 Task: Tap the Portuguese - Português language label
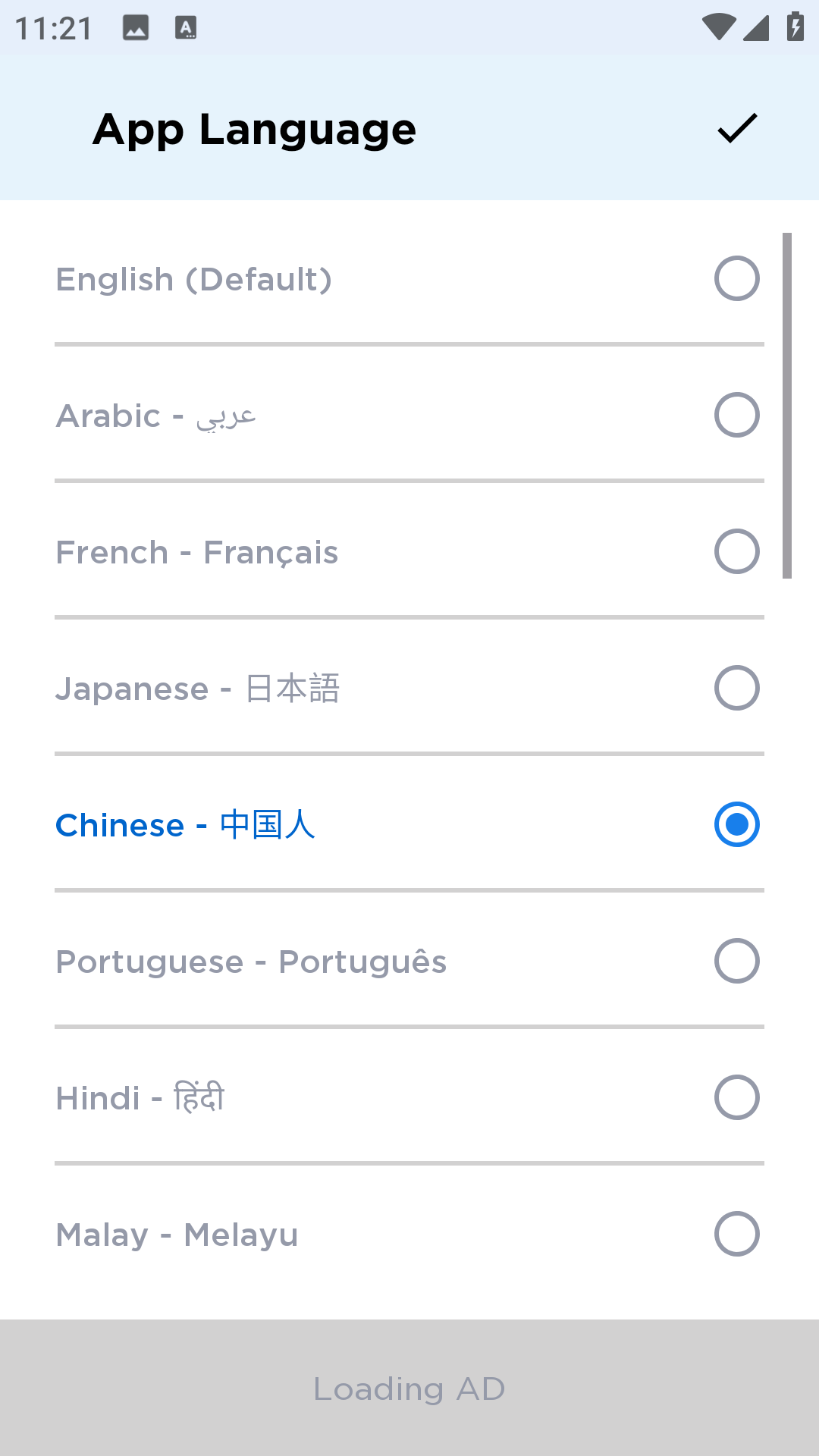click(x=251, y=962)
